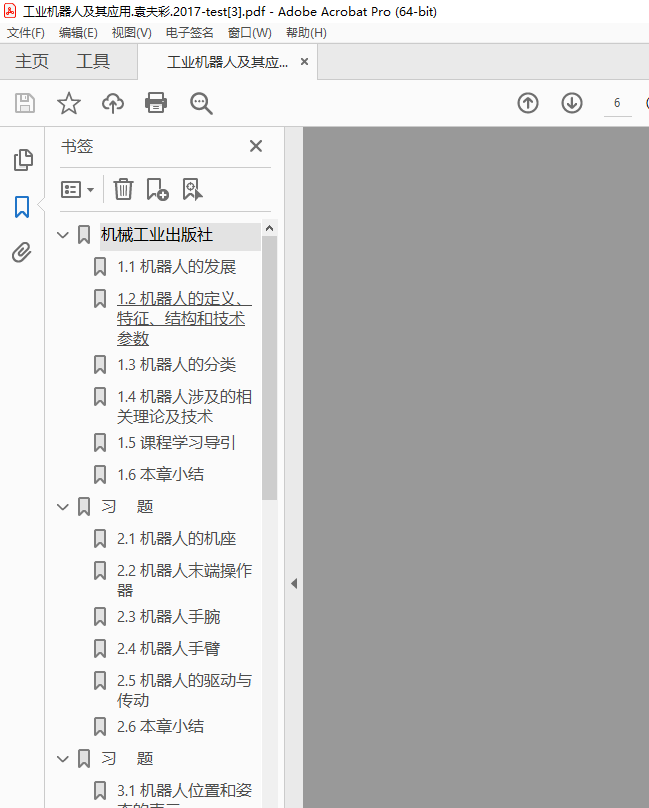Add a new bookmark icon
Viewport: 649px width, 808px height.
pos(157,189)
